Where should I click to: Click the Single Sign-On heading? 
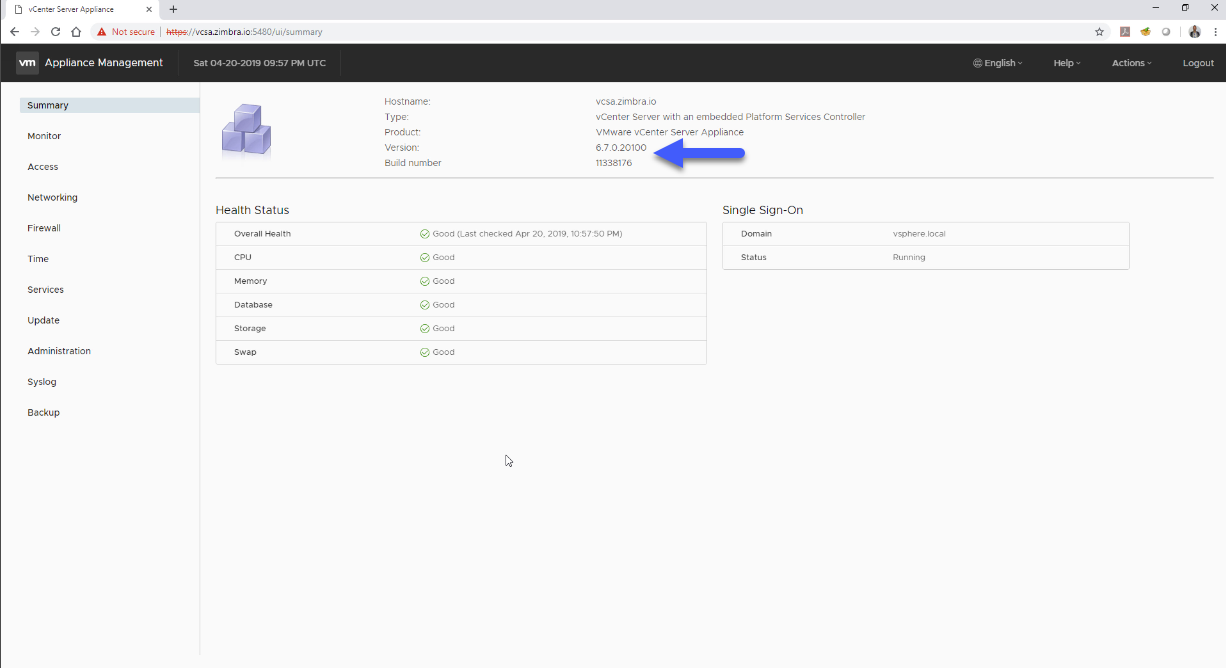click(763, 210)
